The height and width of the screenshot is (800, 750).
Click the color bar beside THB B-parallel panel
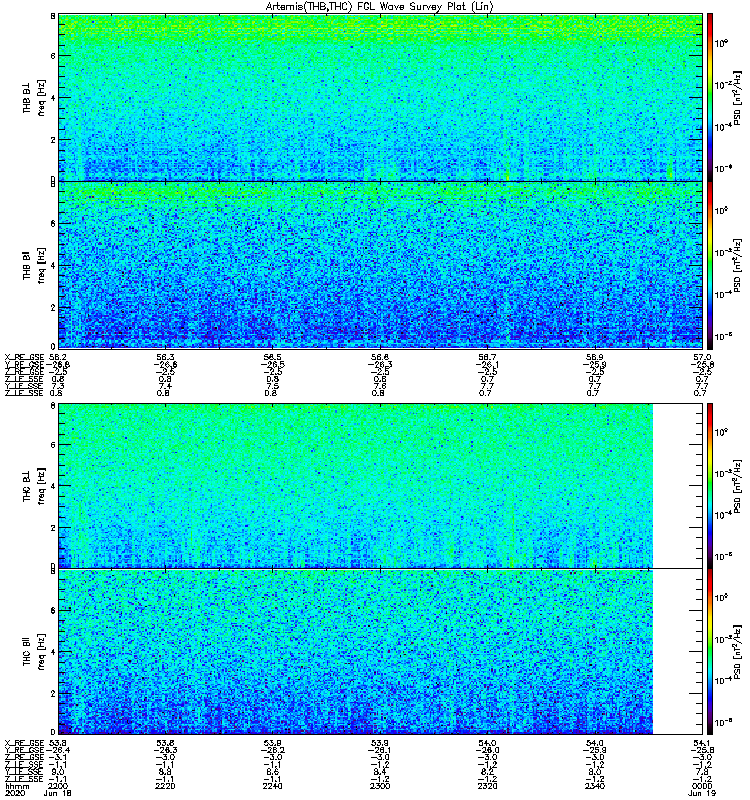pyautogui.click(x=710, y=265)
